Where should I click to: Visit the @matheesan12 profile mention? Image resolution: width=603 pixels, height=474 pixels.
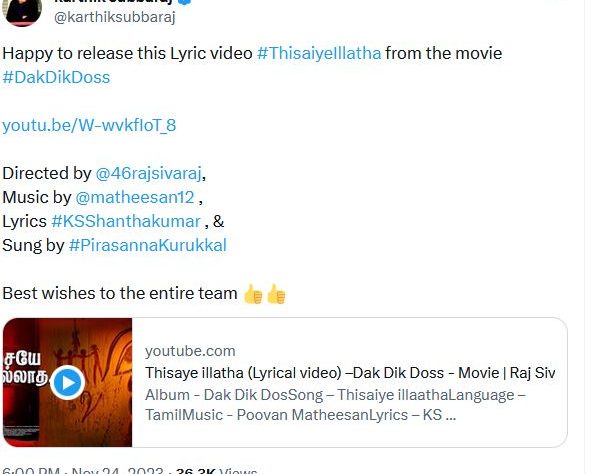click(x=135, y=198)
